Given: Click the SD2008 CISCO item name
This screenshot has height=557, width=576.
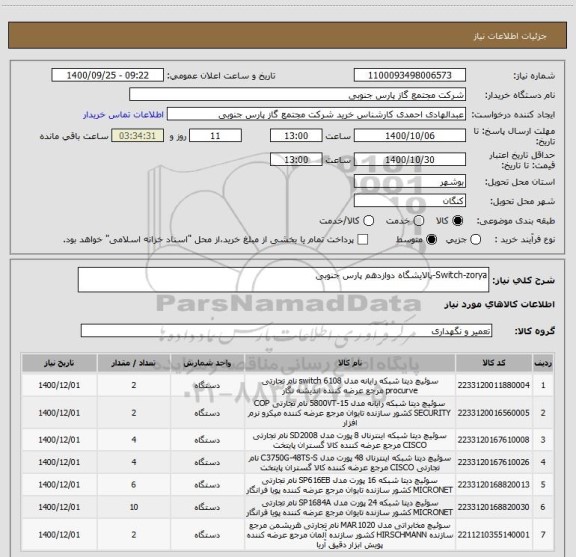Looking at the screenshot, I should 350,440.
